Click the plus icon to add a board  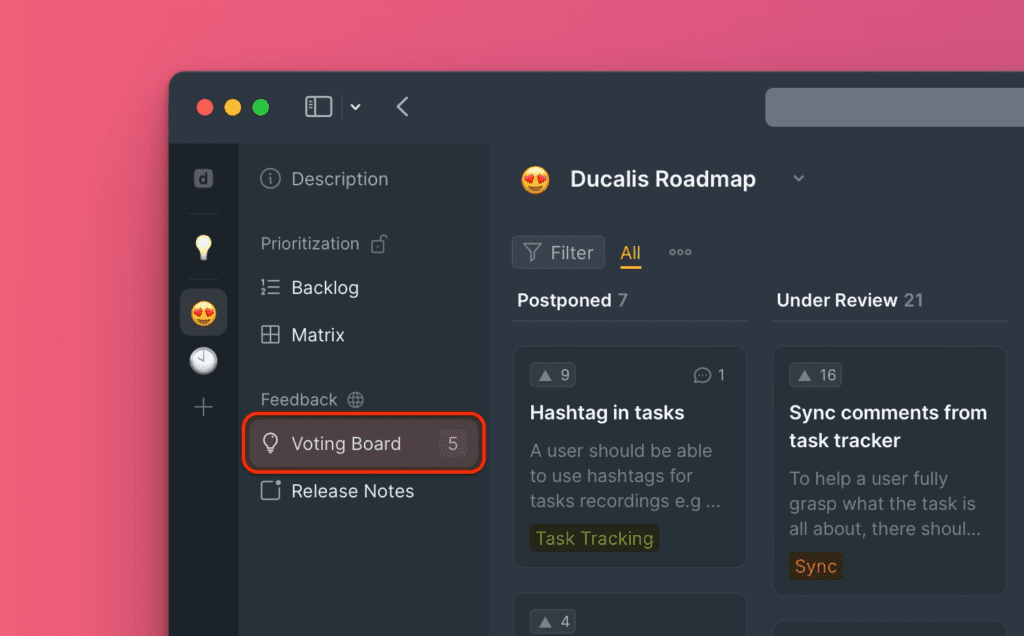tap(203, 407)
